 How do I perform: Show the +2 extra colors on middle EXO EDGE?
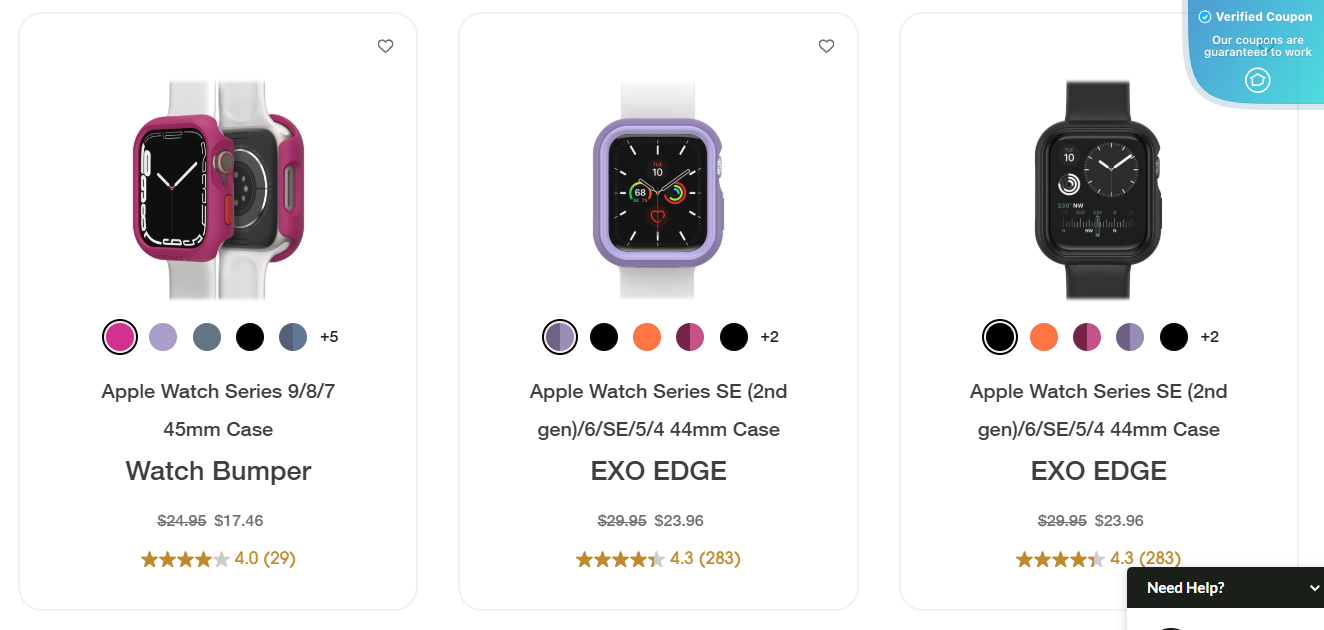pyautogui.click(x=769, y=337)
